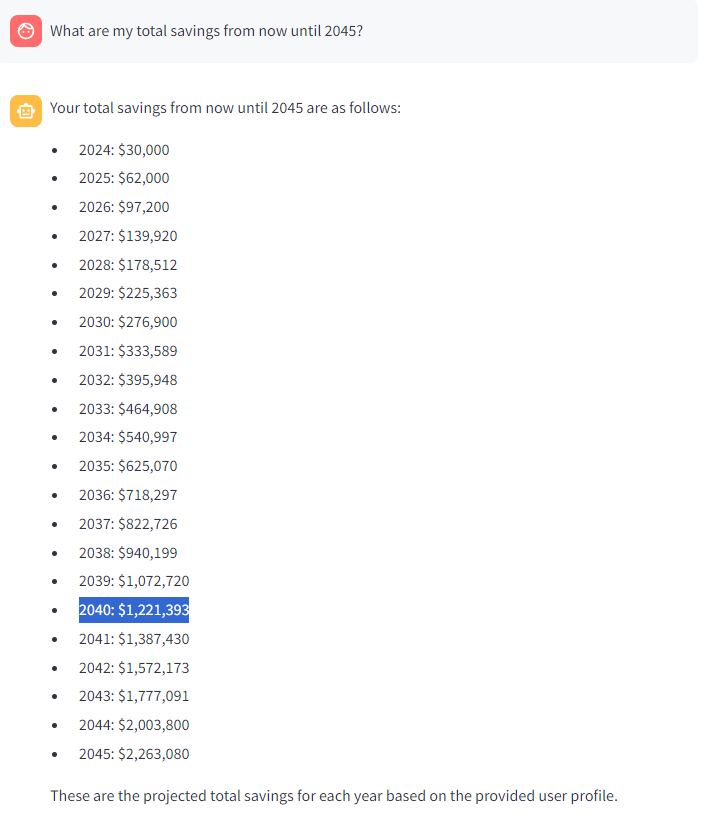
Task: Select the 2038: $940,199 entry
Action: [x=128, y=553]
